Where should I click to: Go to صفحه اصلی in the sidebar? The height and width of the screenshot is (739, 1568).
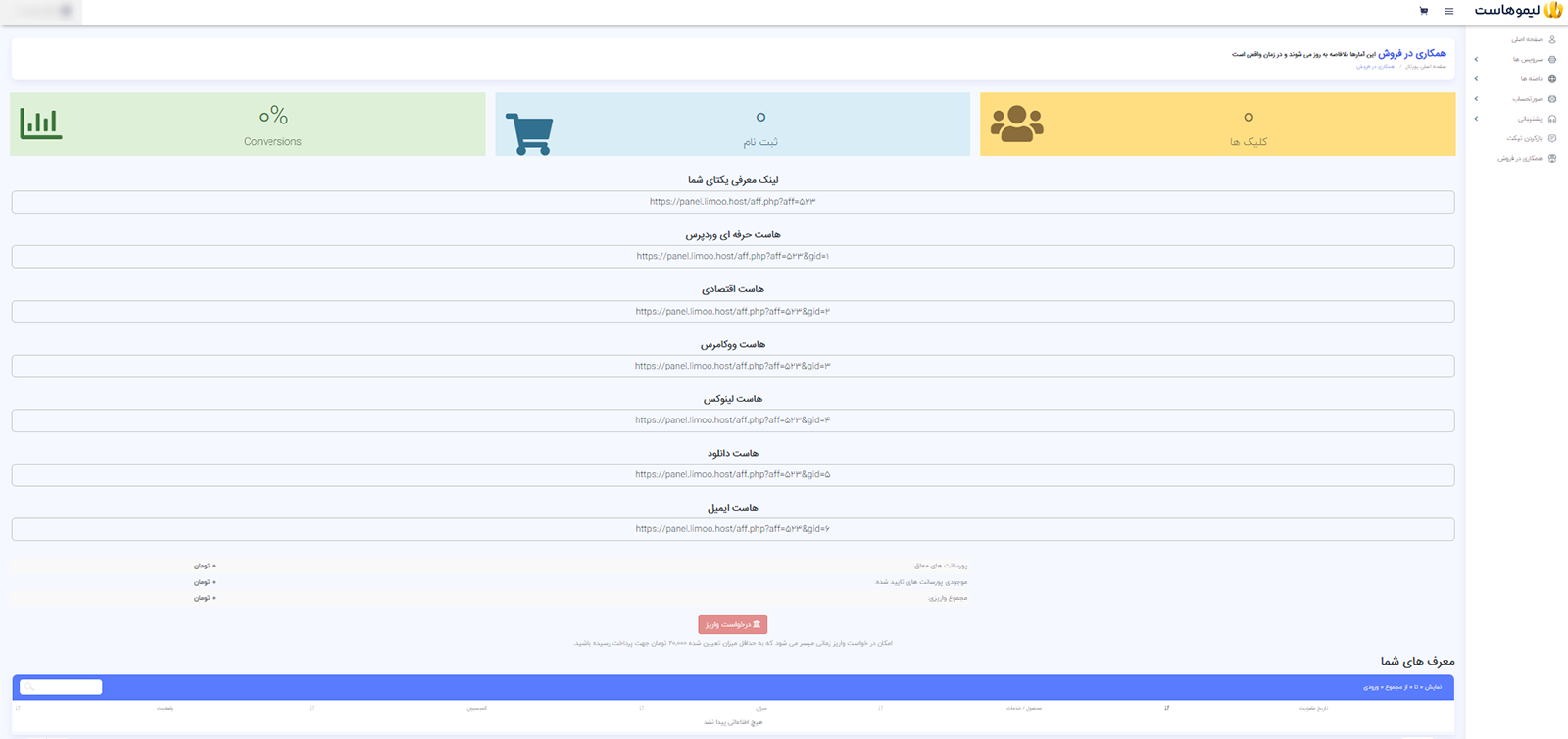(x=1527, y=39)
